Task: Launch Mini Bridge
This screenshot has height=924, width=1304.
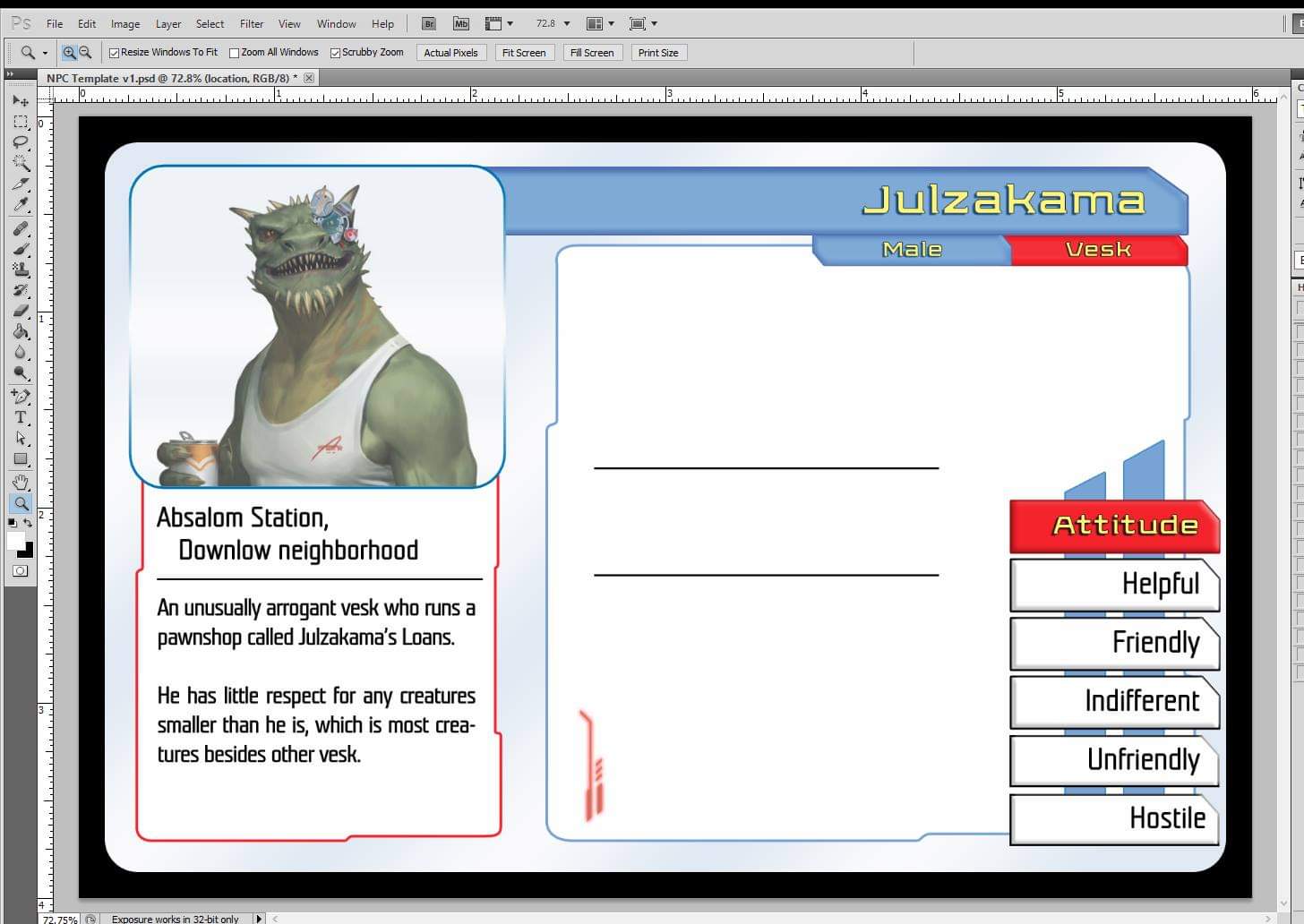Action: [x=461, y=23]
